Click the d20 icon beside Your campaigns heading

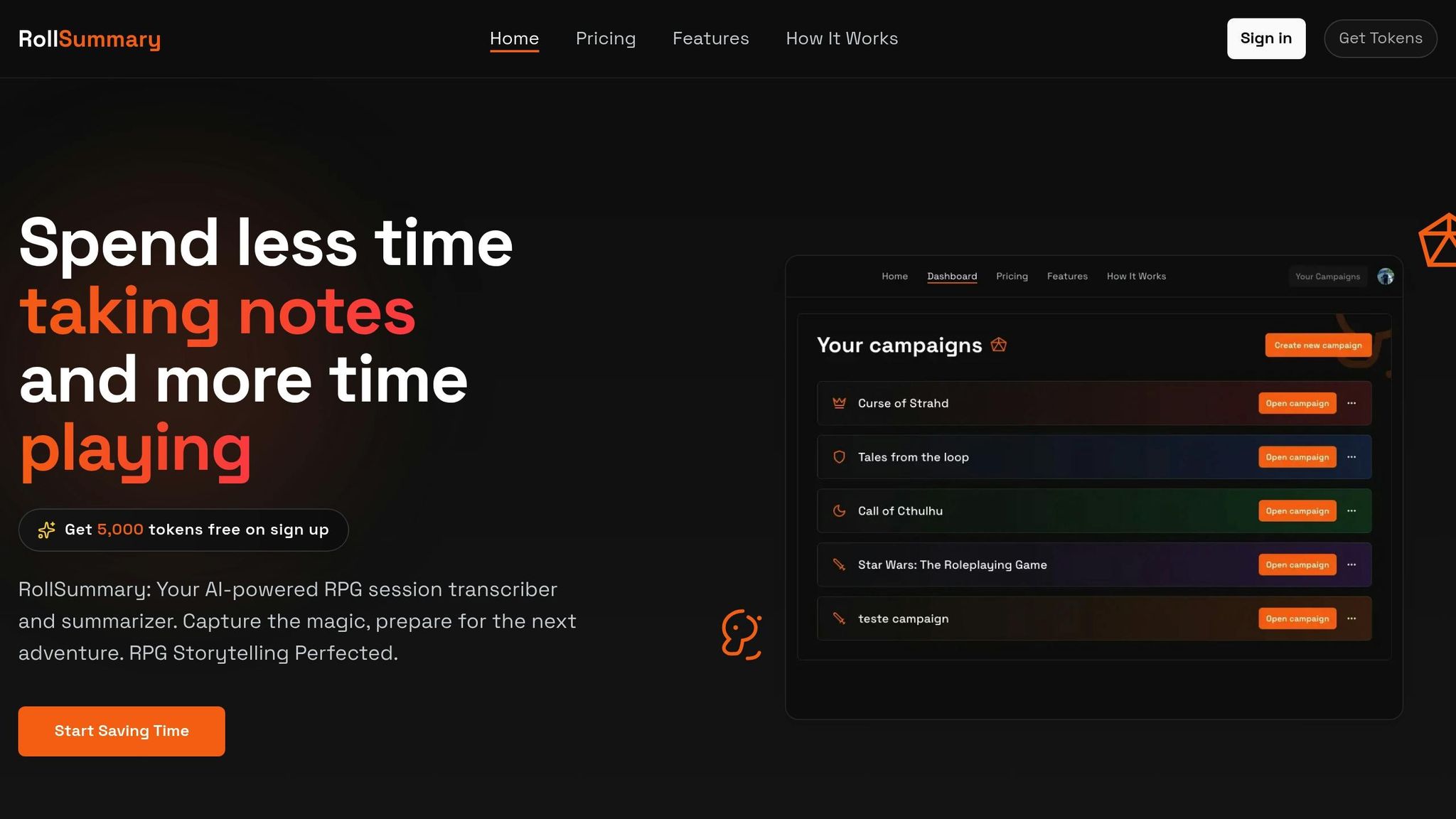pyautogui.click(x=998, y=345)
